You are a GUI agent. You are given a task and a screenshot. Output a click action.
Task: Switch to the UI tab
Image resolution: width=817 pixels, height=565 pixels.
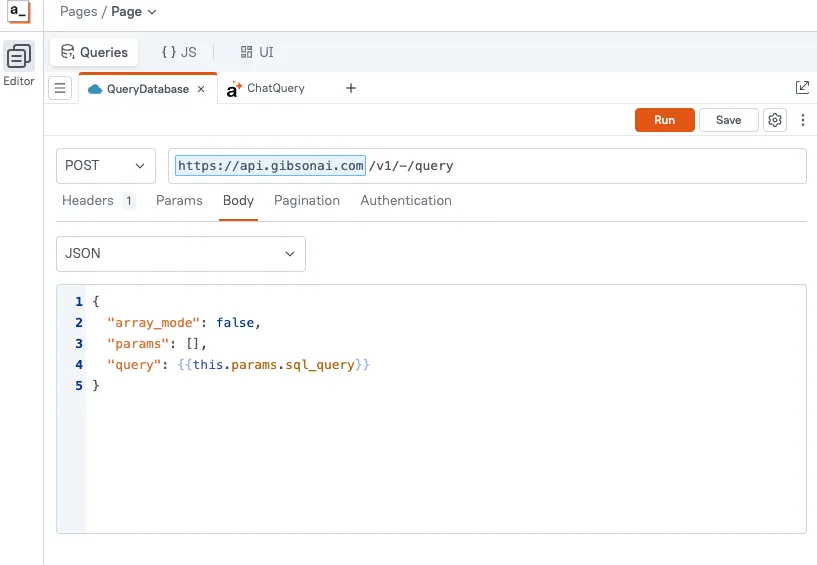pyautogui.click(x=257, y=52)
